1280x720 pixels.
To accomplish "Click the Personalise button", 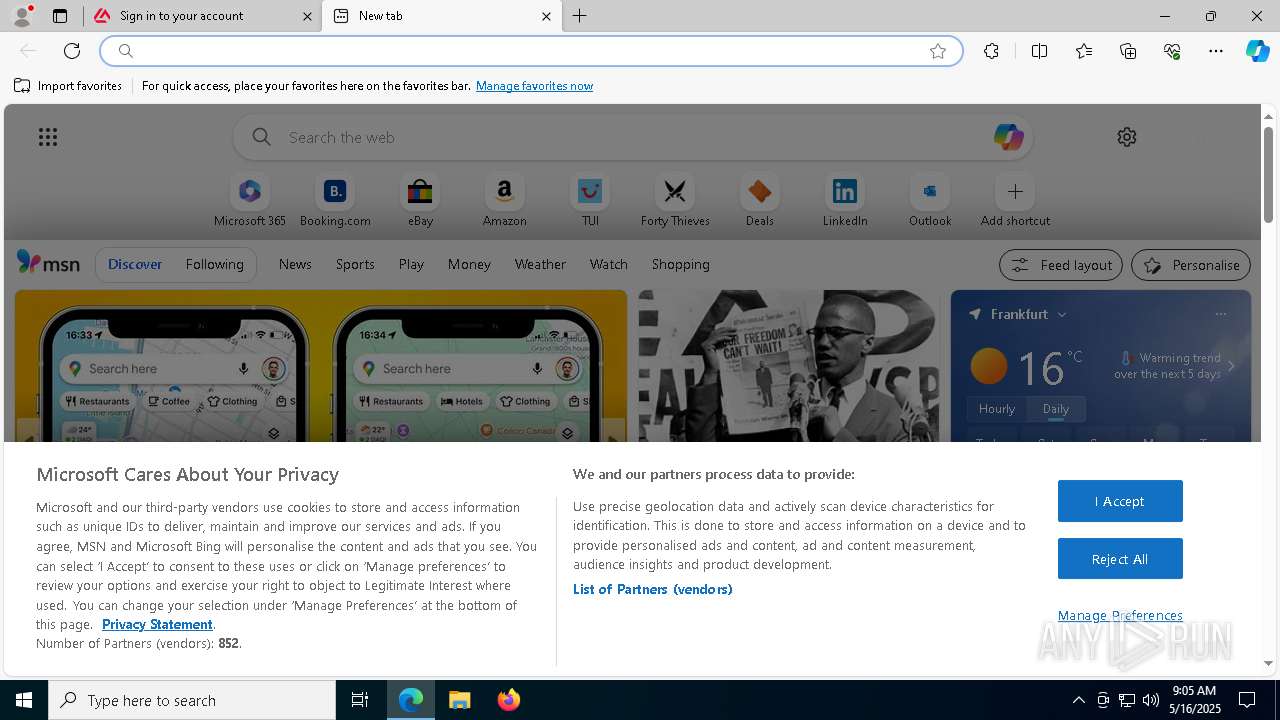I will pyautogui.click(x=1191, y=265).
